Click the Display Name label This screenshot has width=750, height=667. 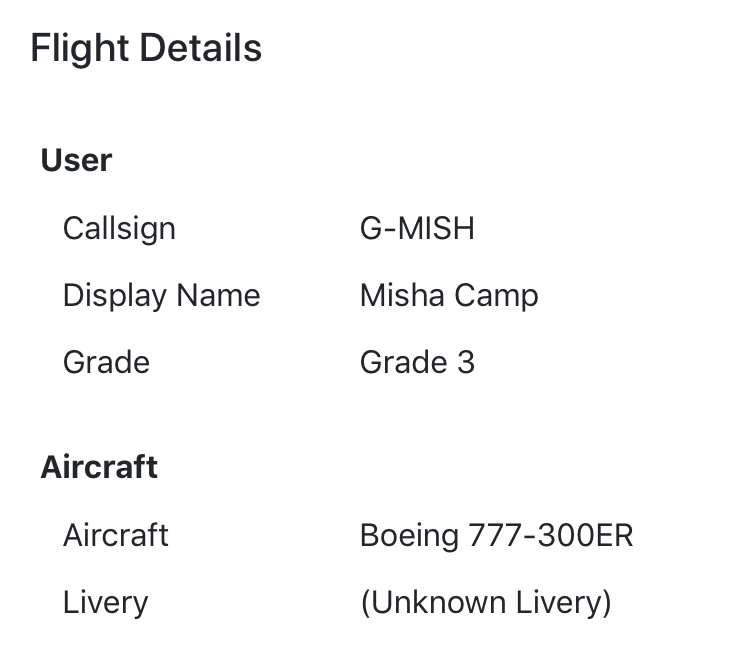(161, 295)
